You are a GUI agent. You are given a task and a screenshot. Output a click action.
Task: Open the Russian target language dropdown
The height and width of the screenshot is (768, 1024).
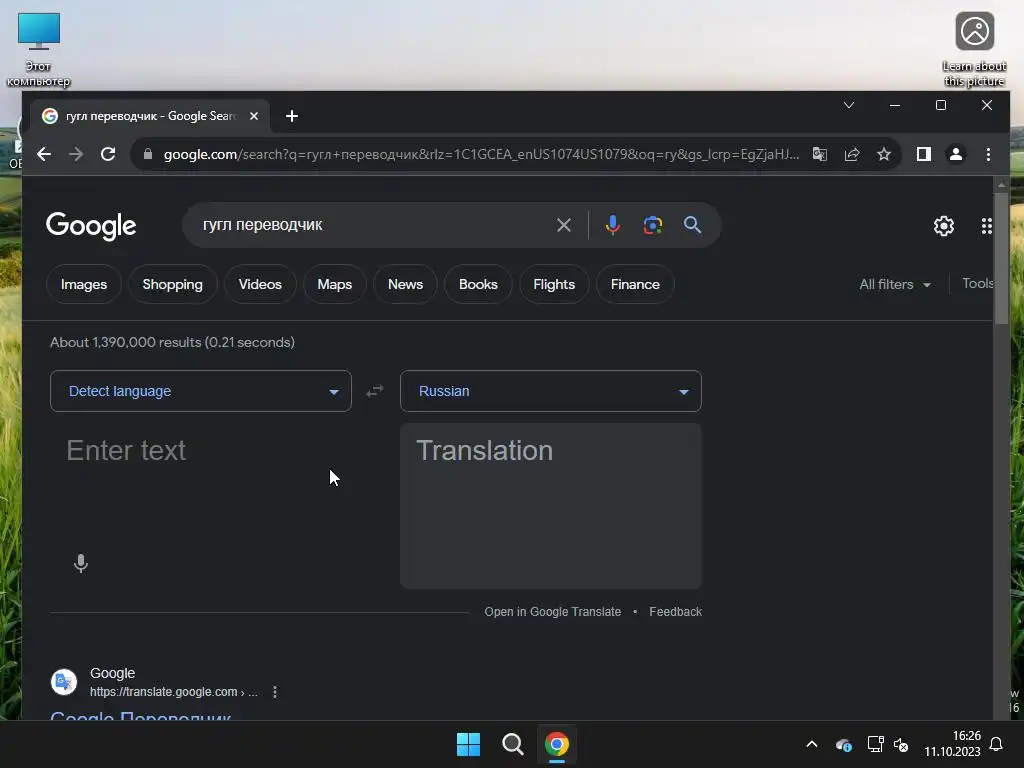(551, 391)
